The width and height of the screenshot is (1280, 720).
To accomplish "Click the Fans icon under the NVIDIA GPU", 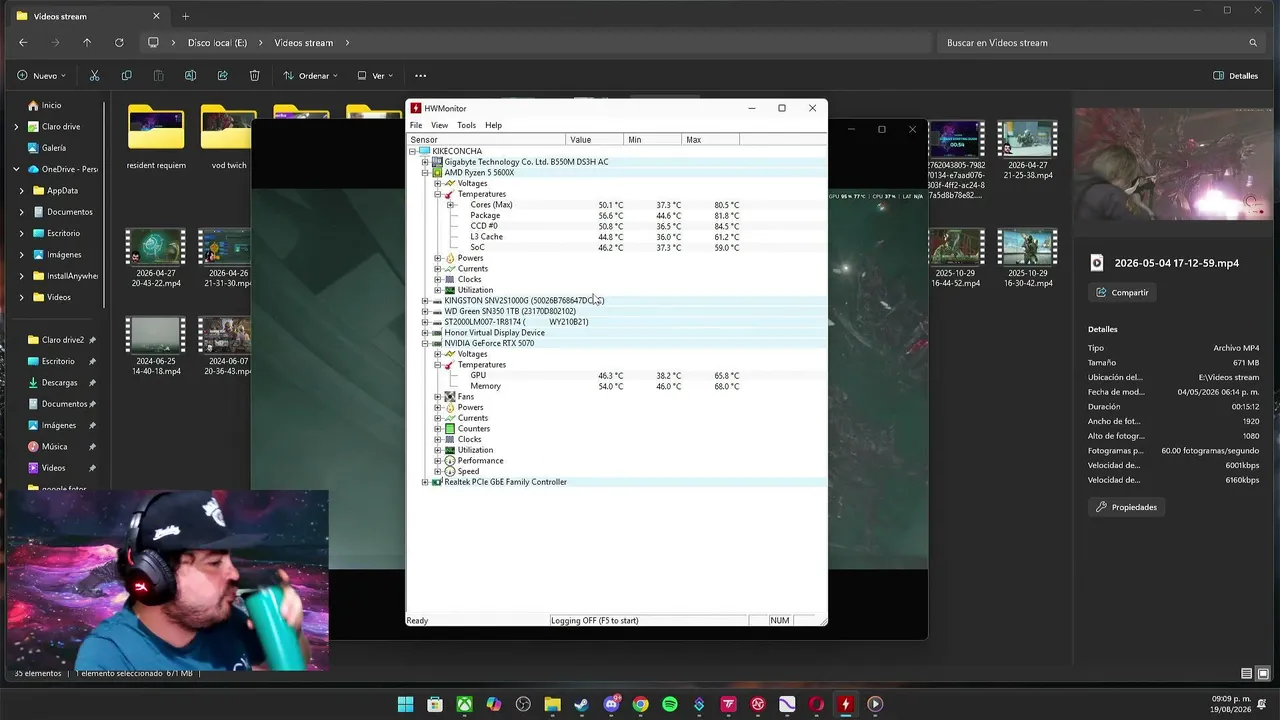I will coord(450,397).
